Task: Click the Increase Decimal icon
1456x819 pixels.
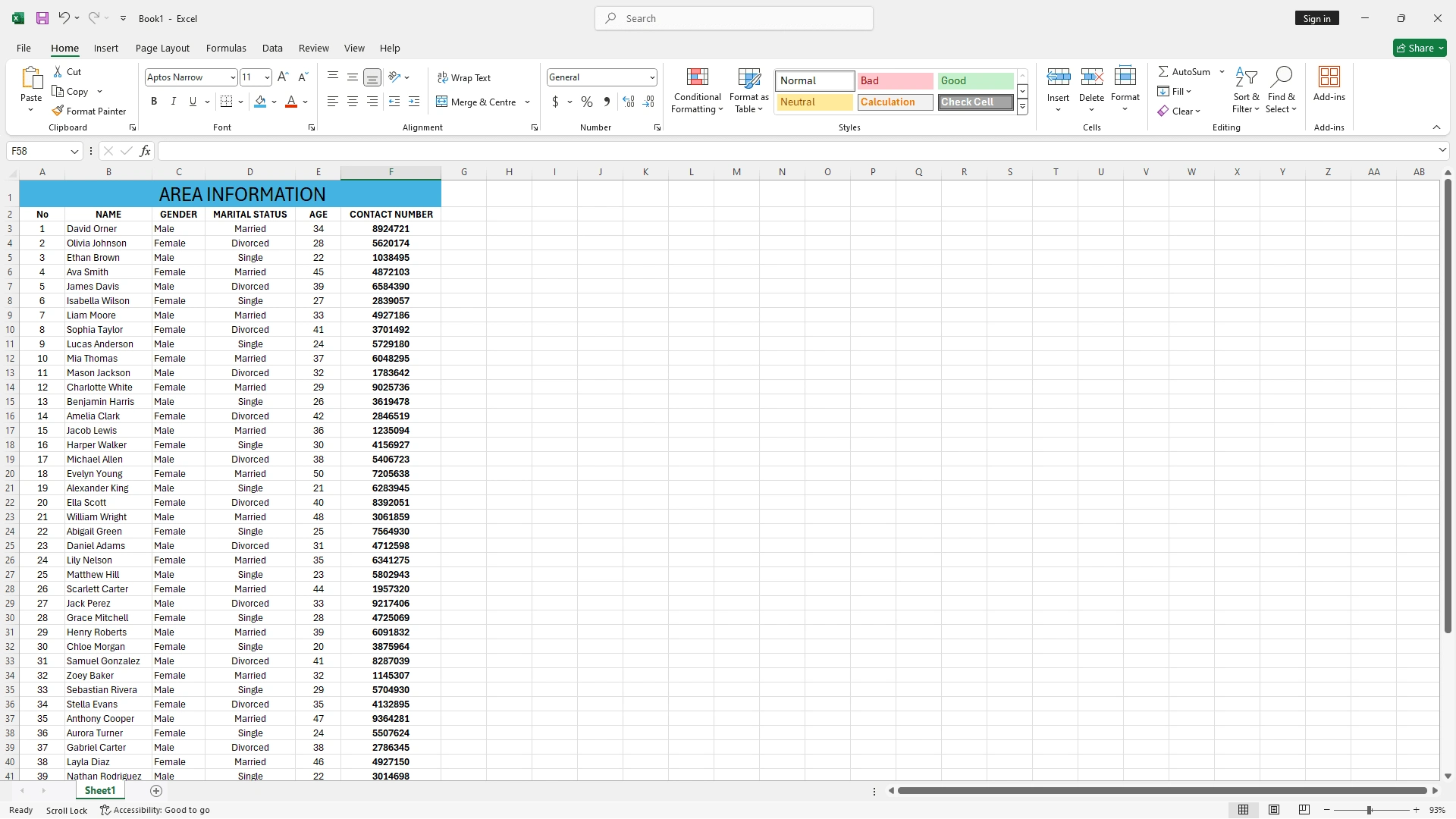Action: (x=628, y=102)
